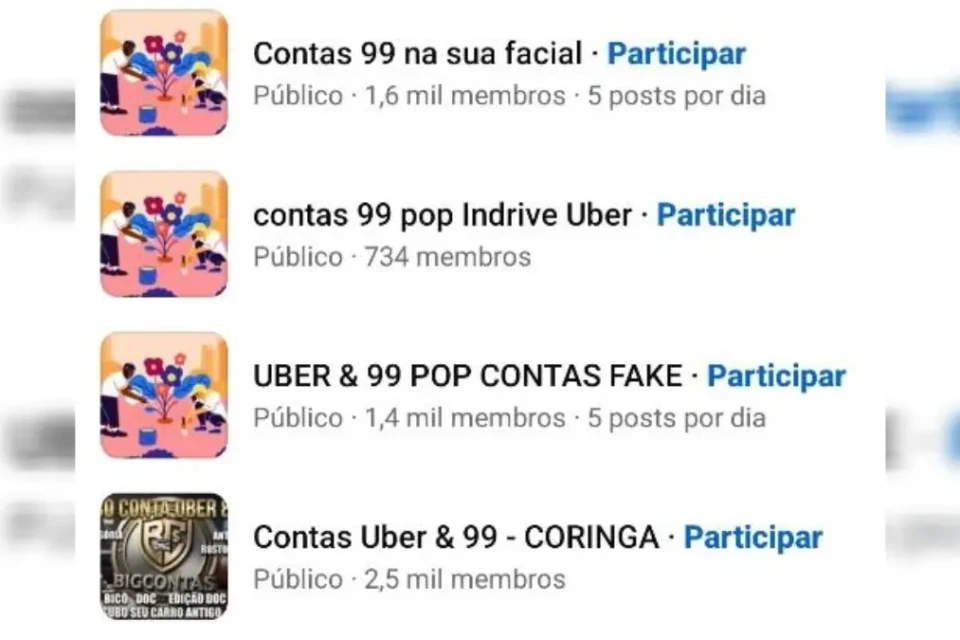
Task: Join 'contas 99 pop Indrive Uber' via Participar
Action: [726, 215]
